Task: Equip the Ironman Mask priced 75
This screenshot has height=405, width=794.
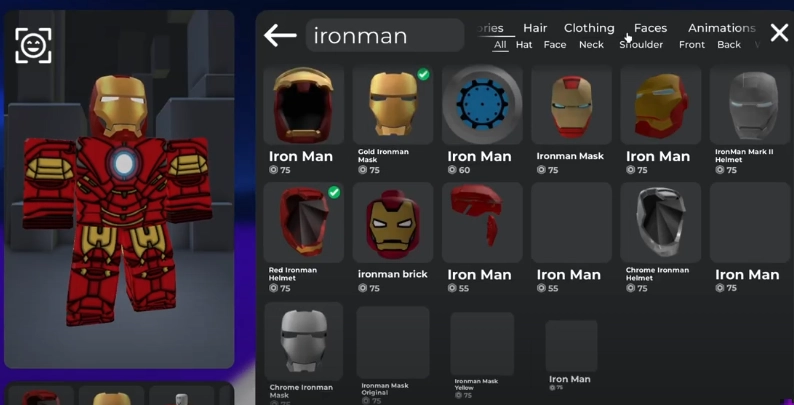Action: pyautogui.click(x=571, y=104)
